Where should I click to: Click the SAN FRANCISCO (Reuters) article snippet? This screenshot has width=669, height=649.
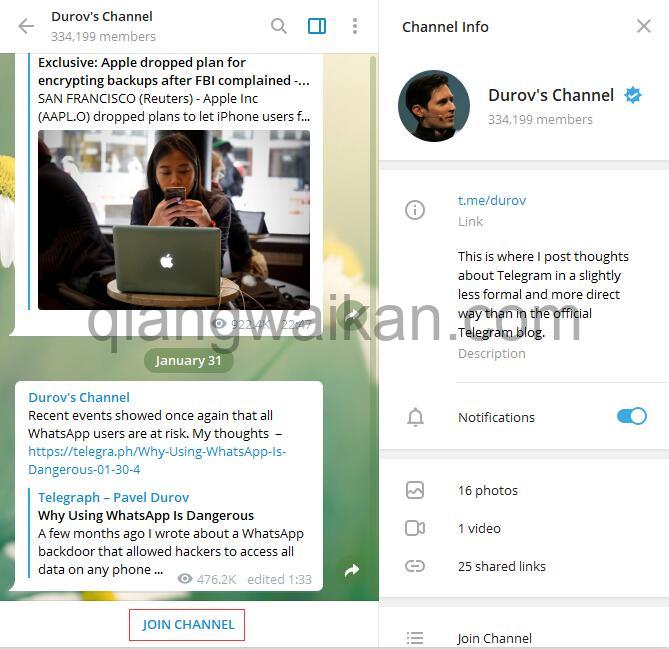[174, 108]
